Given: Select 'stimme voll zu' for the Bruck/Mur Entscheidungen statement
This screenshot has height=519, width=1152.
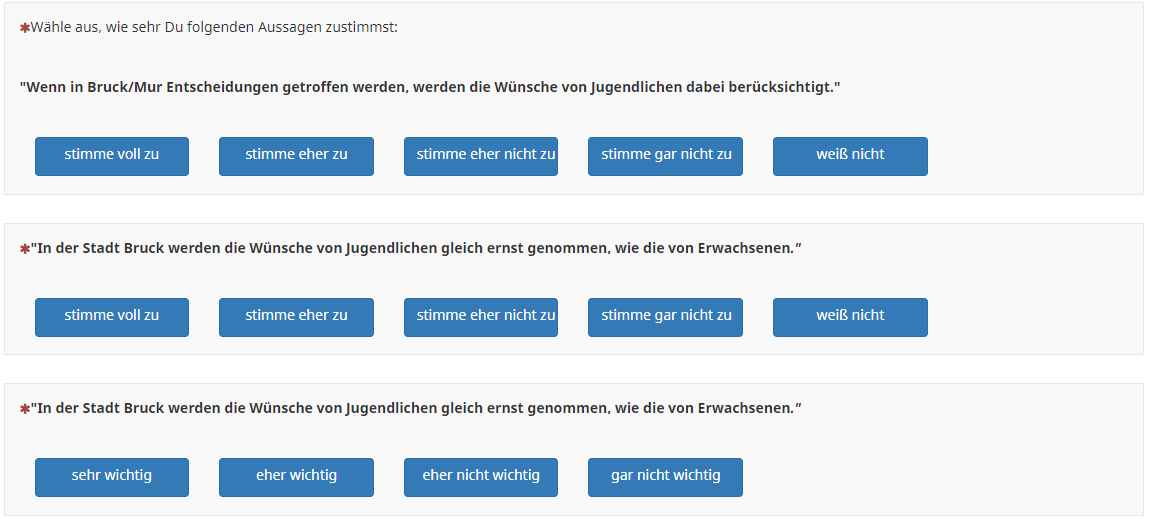Looking at the screenshot, I should 112,156.
